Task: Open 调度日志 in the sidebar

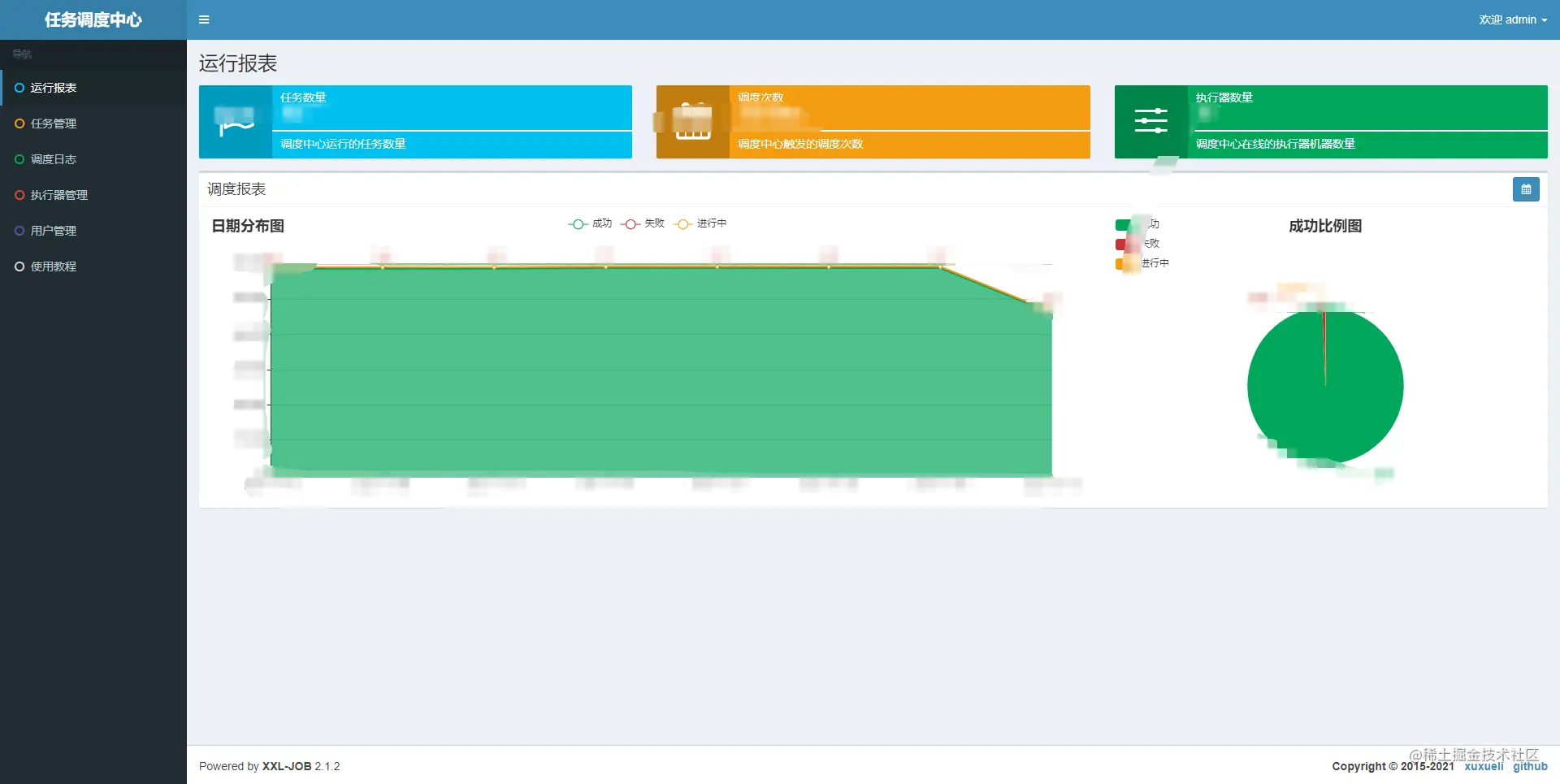Action: tap(93, 159)
